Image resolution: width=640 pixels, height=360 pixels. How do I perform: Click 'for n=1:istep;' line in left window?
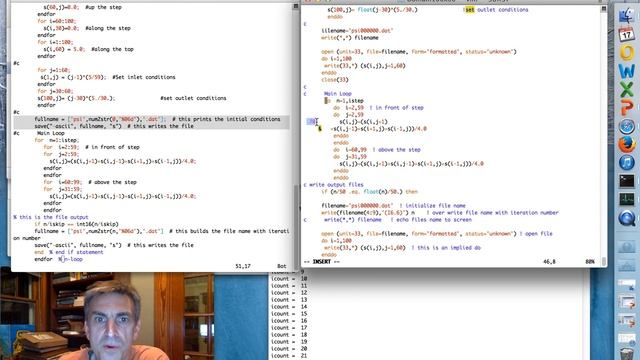click(57, 140)
